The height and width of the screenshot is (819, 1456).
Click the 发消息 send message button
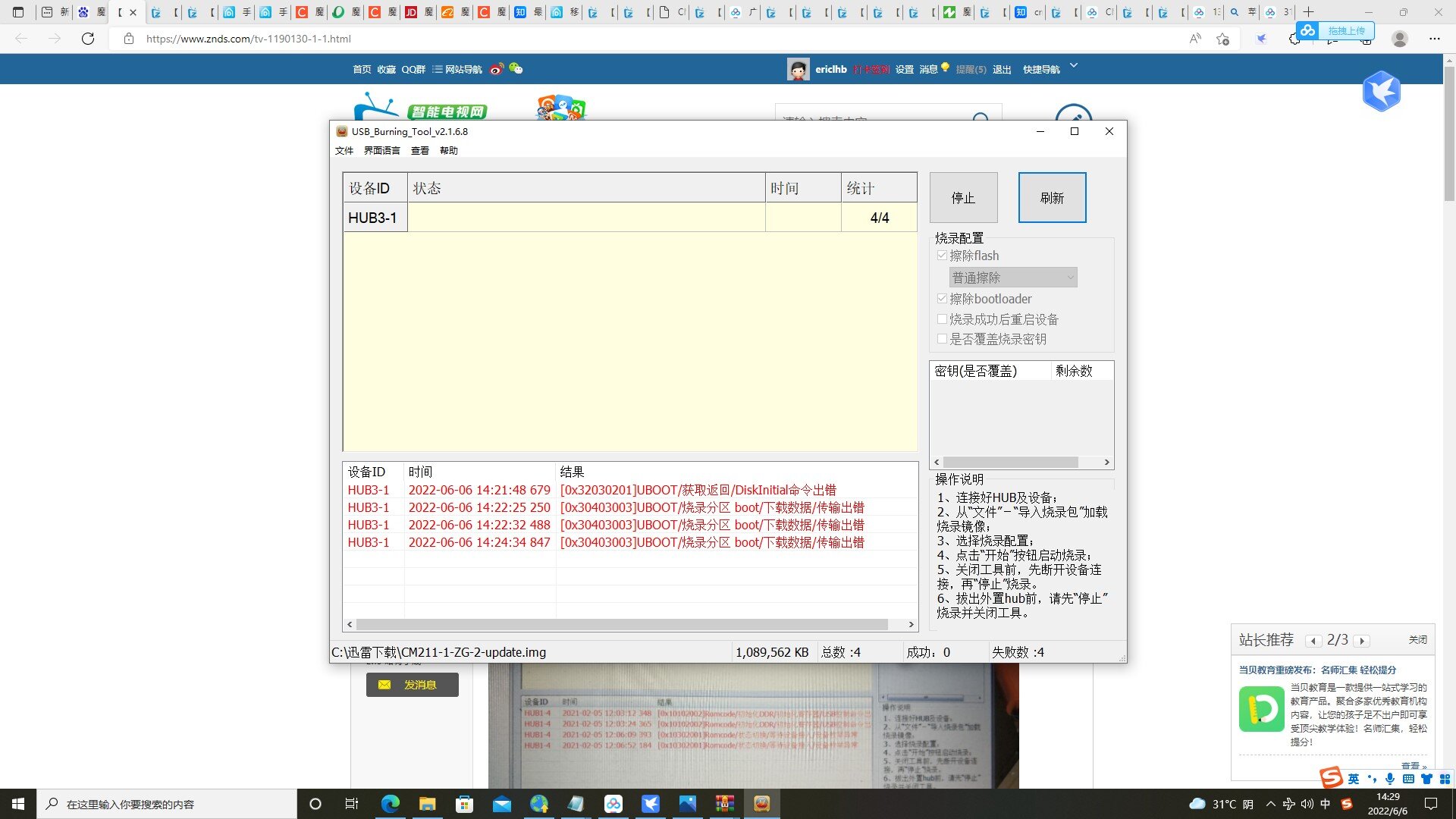click(413, 685)
